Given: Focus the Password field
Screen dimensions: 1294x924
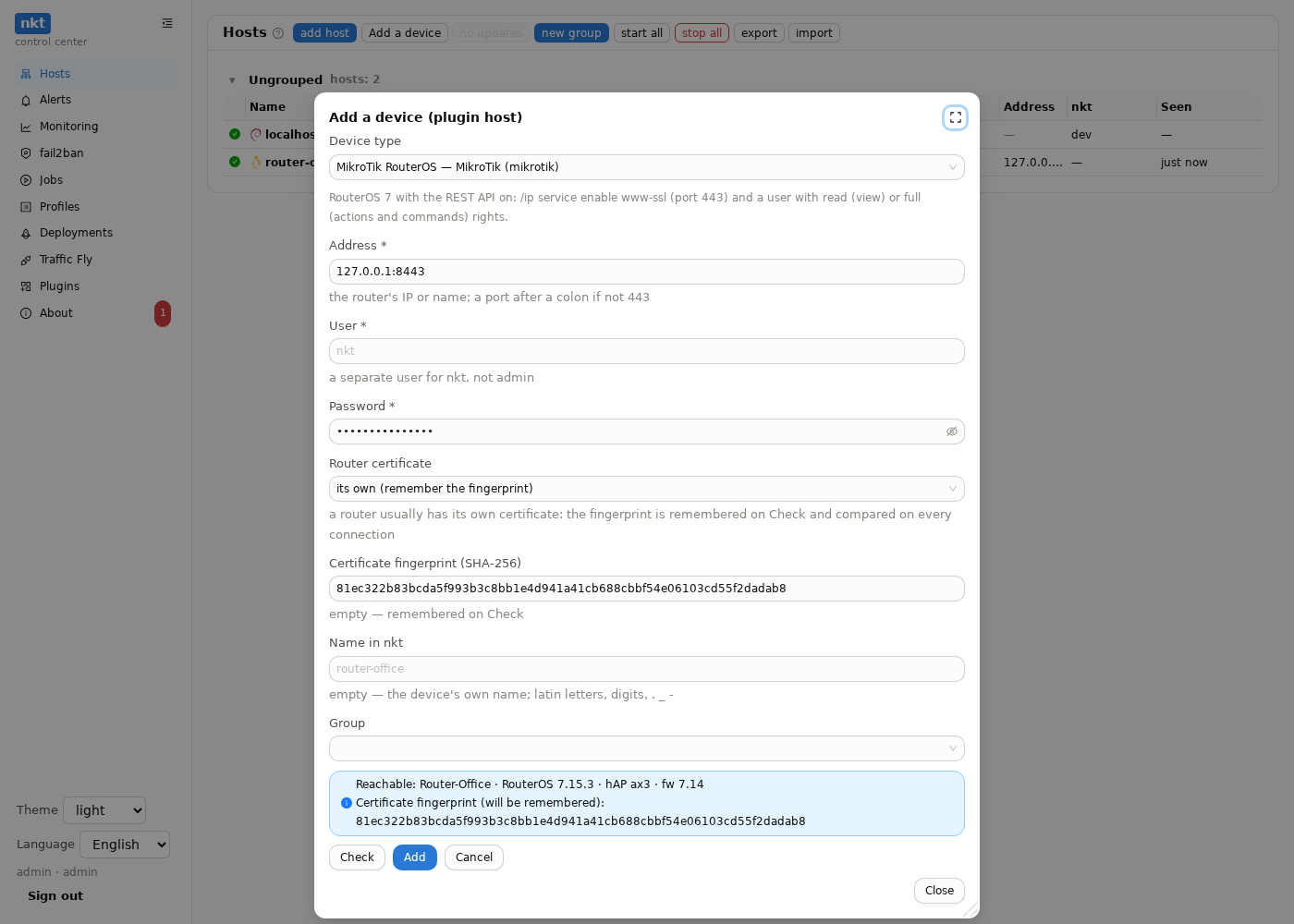Looking at the screenshot, I should [647, 432].
